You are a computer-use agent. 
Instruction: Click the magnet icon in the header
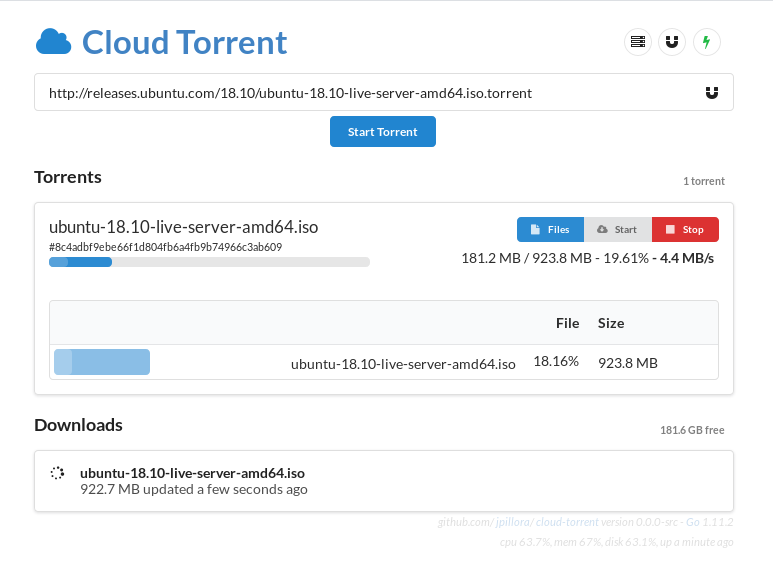[672, 42]
